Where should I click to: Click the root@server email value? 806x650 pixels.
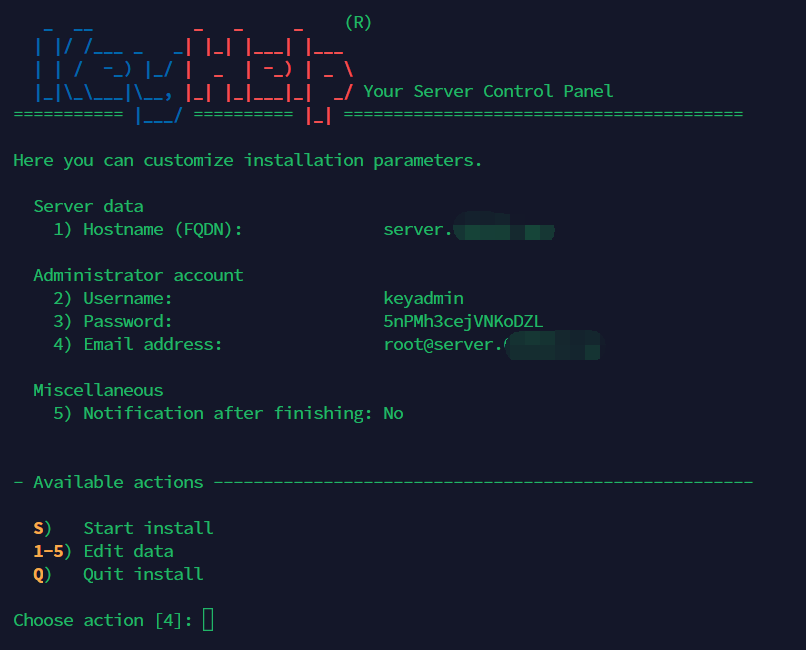pos(440,344)
